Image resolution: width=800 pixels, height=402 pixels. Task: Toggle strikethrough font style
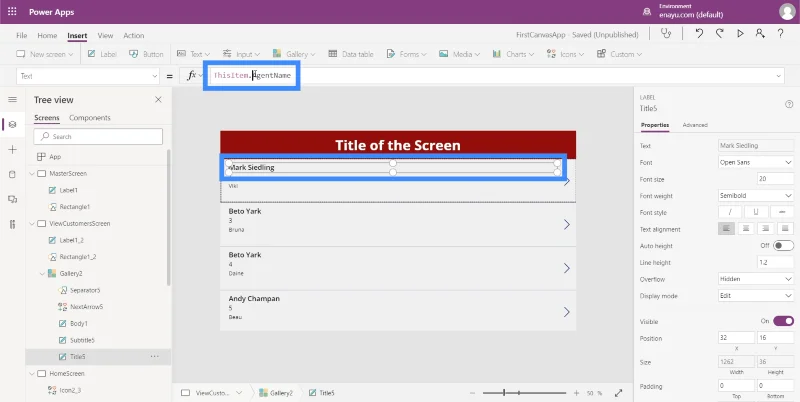pyautogui.click(x=782, y=212)
